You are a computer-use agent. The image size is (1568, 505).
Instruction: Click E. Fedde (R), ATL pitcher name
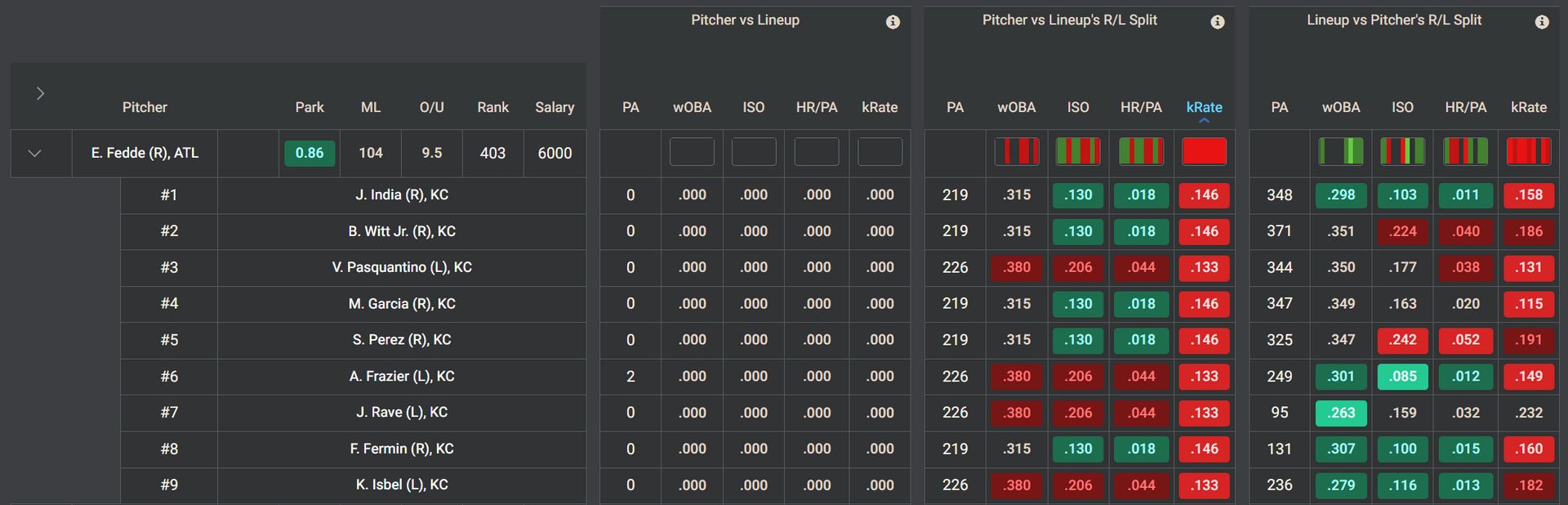pyautogui.click(x=145, y=153)
